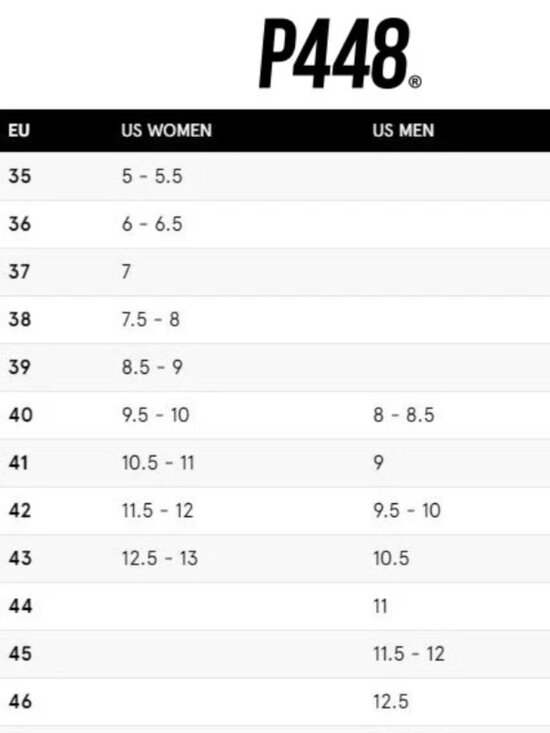This screenshot has height=733, width=550.
Task: Click the women's size 5 - 5.5 cell
Action: pyautogui.click(x=152, y=176)
